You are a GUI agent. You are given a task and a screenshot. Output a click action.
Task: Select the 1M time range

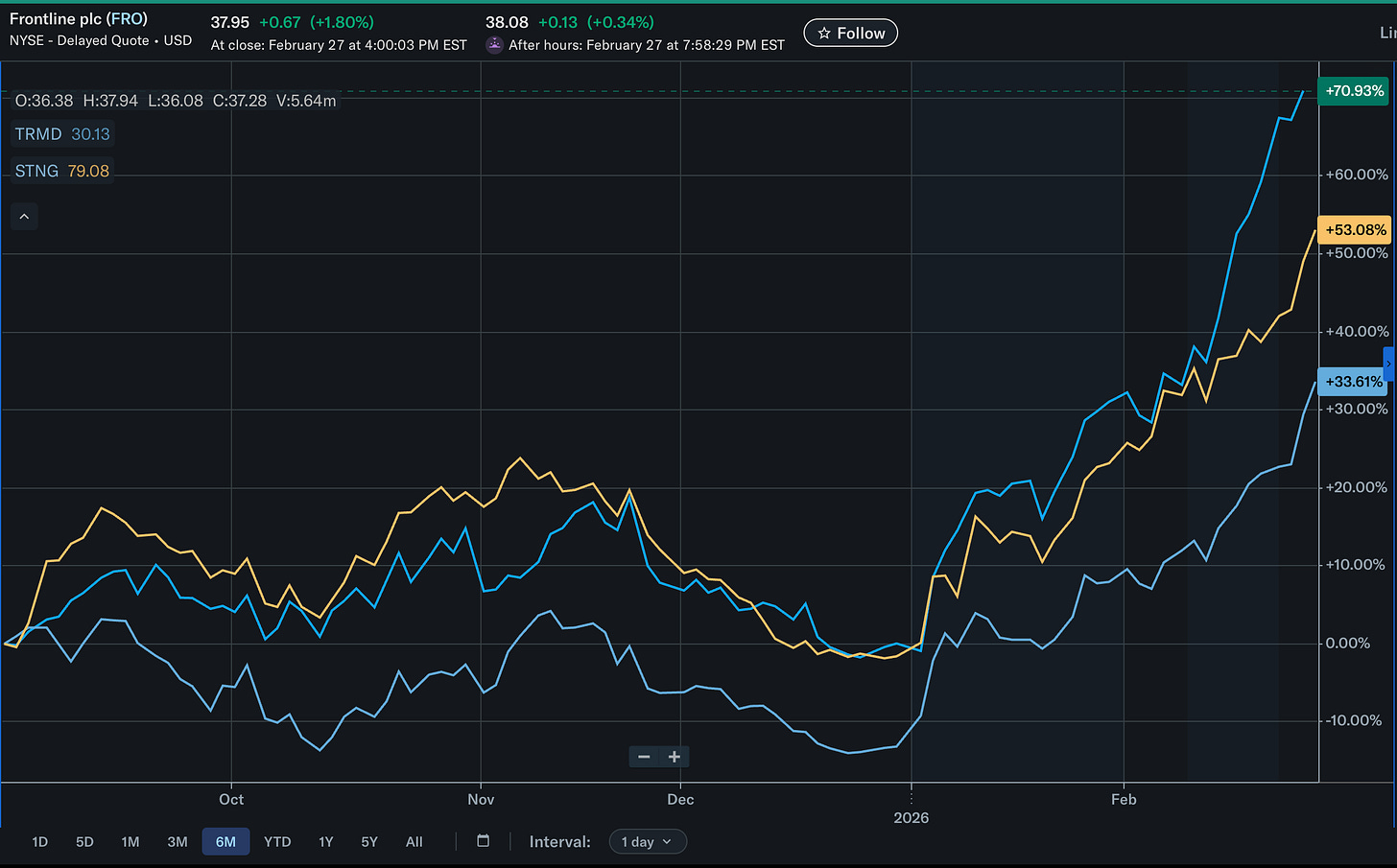(x=130, y=841)
